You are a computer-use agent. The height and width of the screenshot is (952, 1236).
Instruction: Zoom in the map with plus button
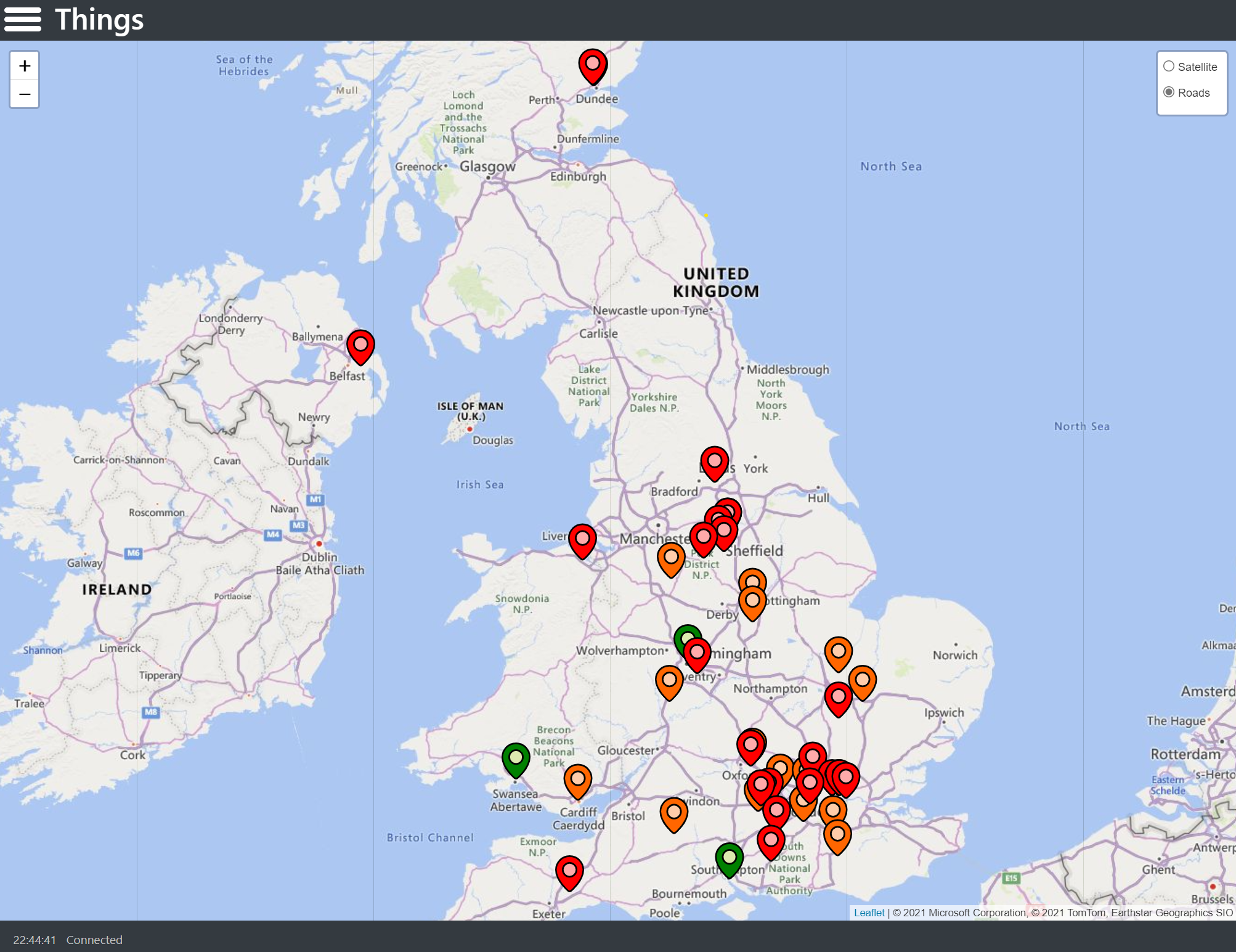pyautogui.click(x=25, y=66)
